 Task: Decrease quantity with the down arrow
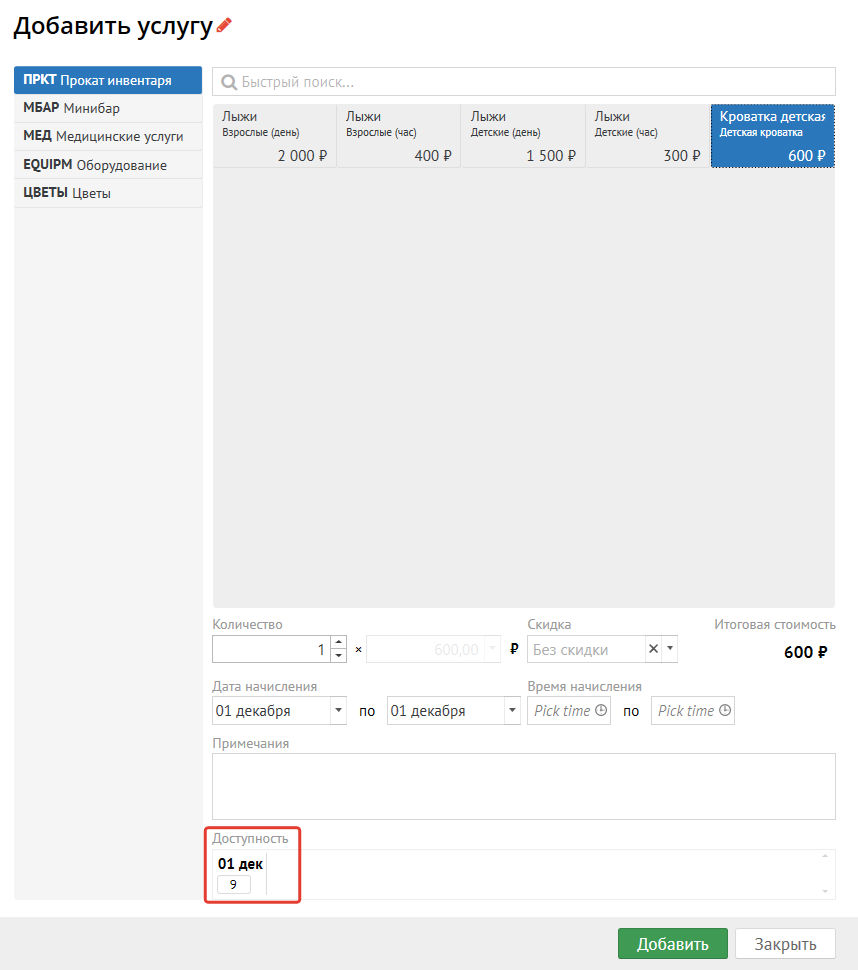click(x=338, y=656)
